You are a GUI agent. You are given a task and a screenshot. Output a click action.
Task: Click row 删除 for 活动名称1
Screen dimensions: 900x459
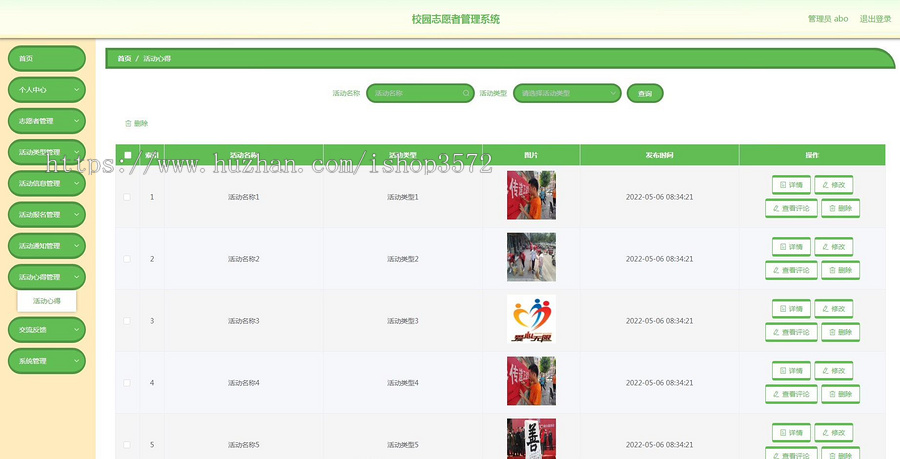tap(840, 208)
